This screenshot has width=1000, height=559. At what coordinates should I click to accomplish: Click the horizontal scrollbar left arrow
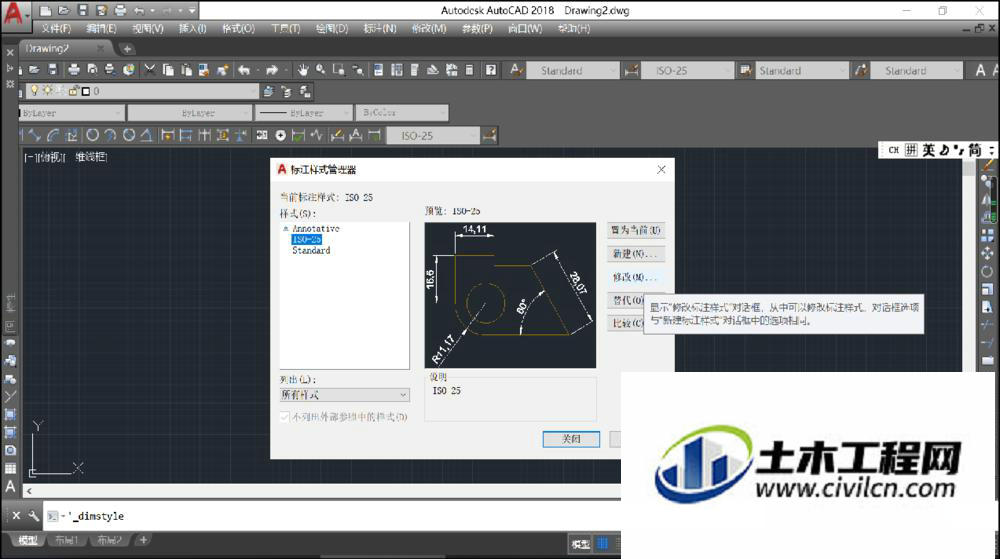tap(29, 491)
